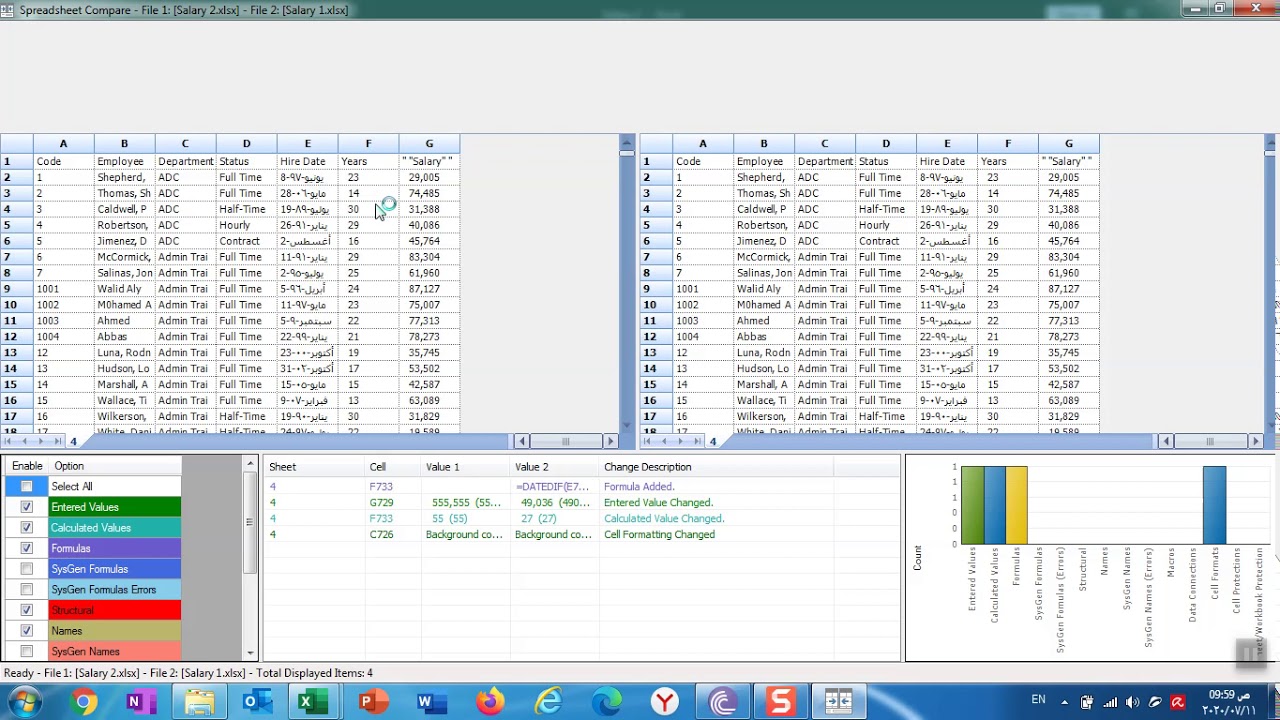
Task: Toggle the Select All checkbox
Action: [x=27, y=487]
